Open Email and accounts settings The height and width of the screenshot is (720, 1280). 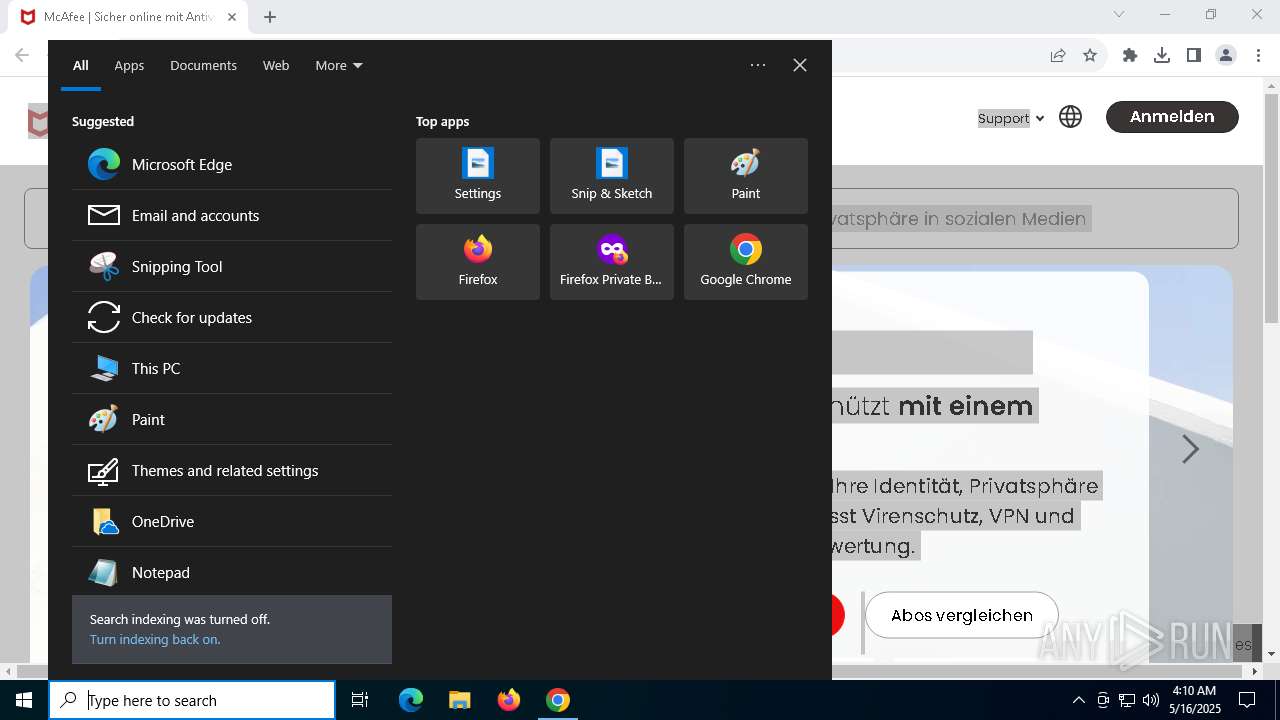(232, 215)
